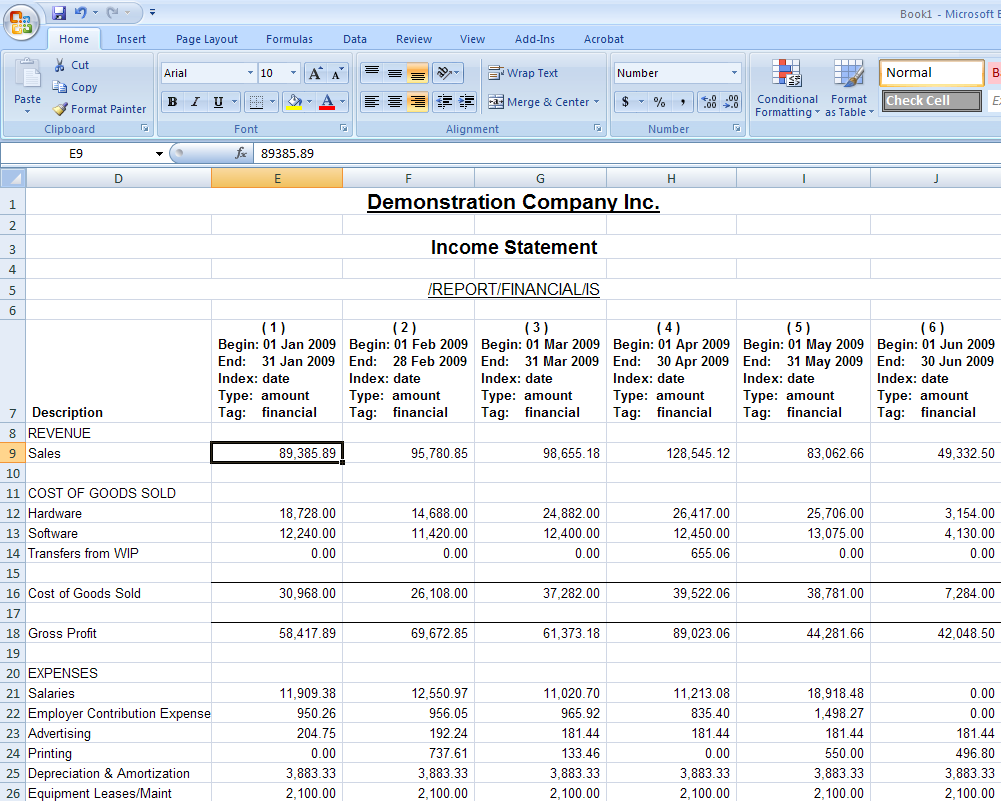This screenshot has height=801, width=1001.
Task: Toggle Italic formatting
Action: 195,102
